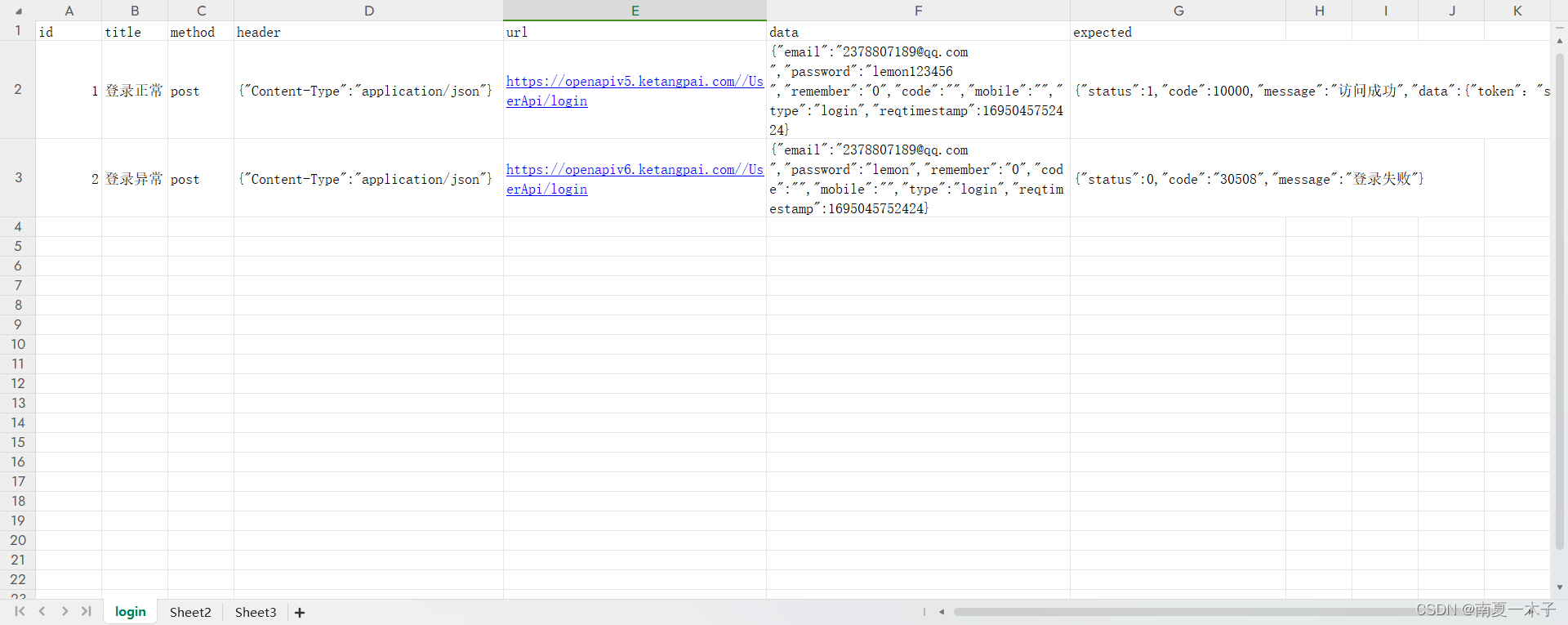Select column K header
1568x625 pixels.
point(1517,11)
